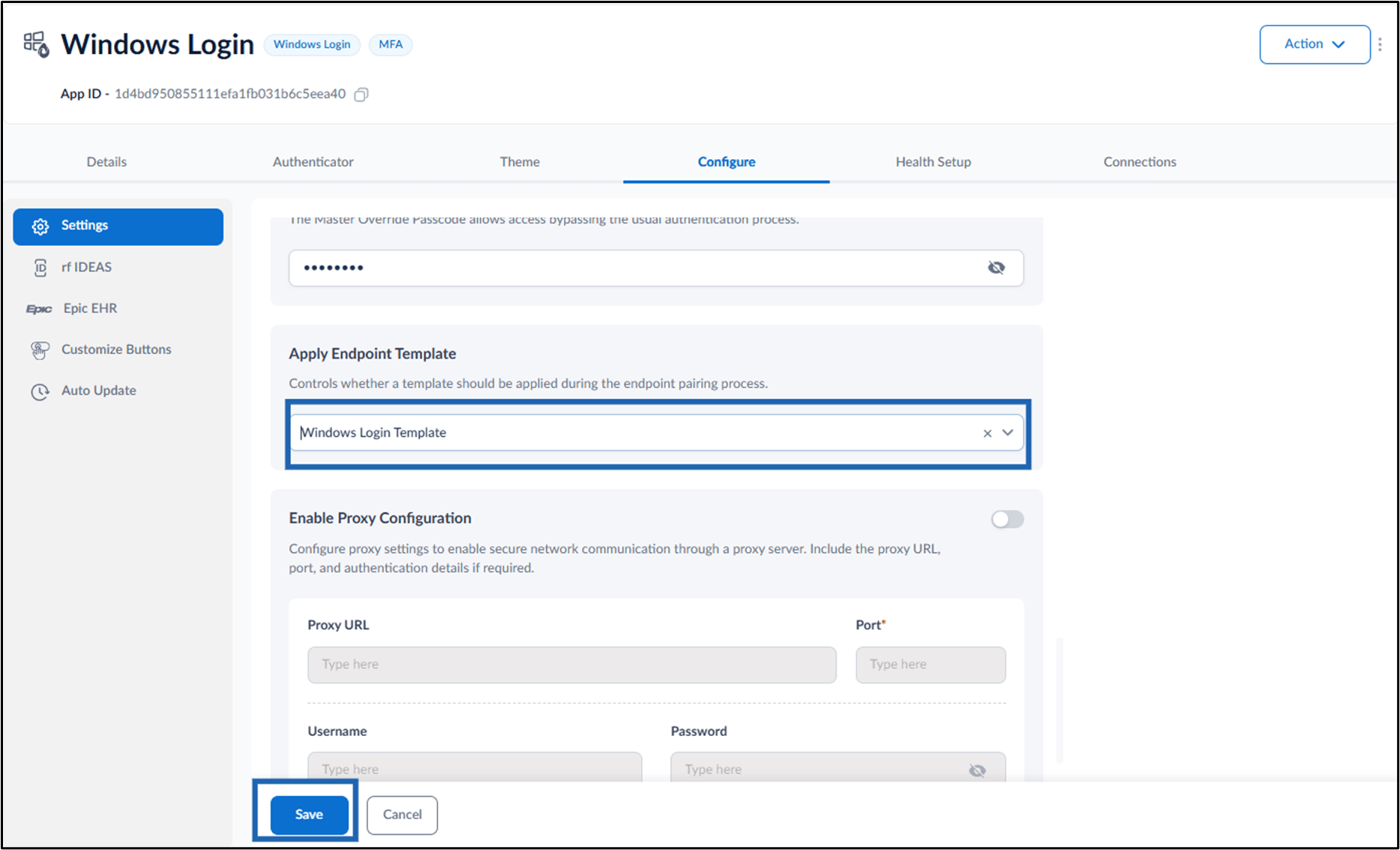Click the Auto Update clock icon

tap(40, 392)
